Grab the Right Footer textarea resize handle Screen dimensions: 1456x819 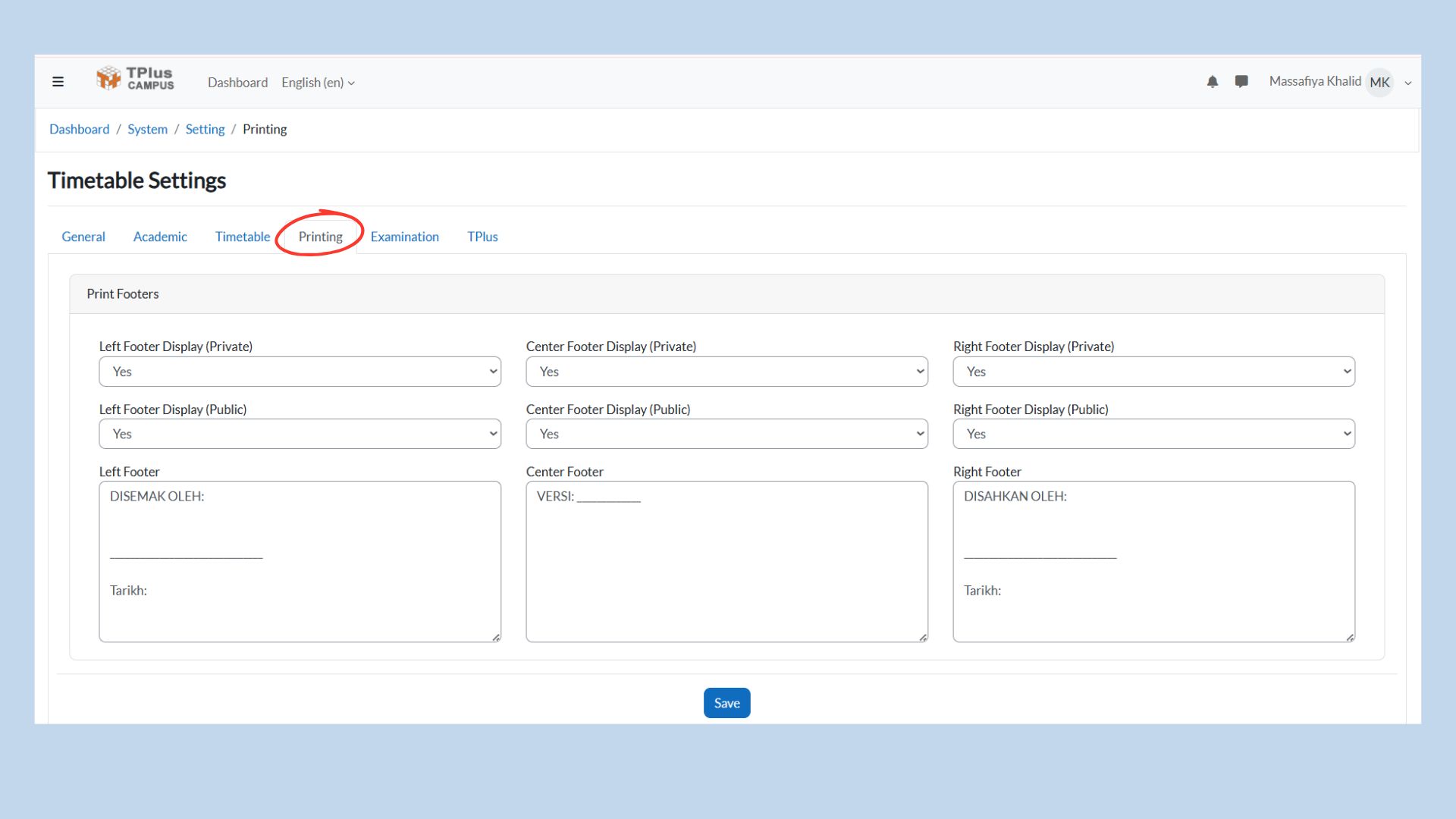click(x=1350, y=638)
